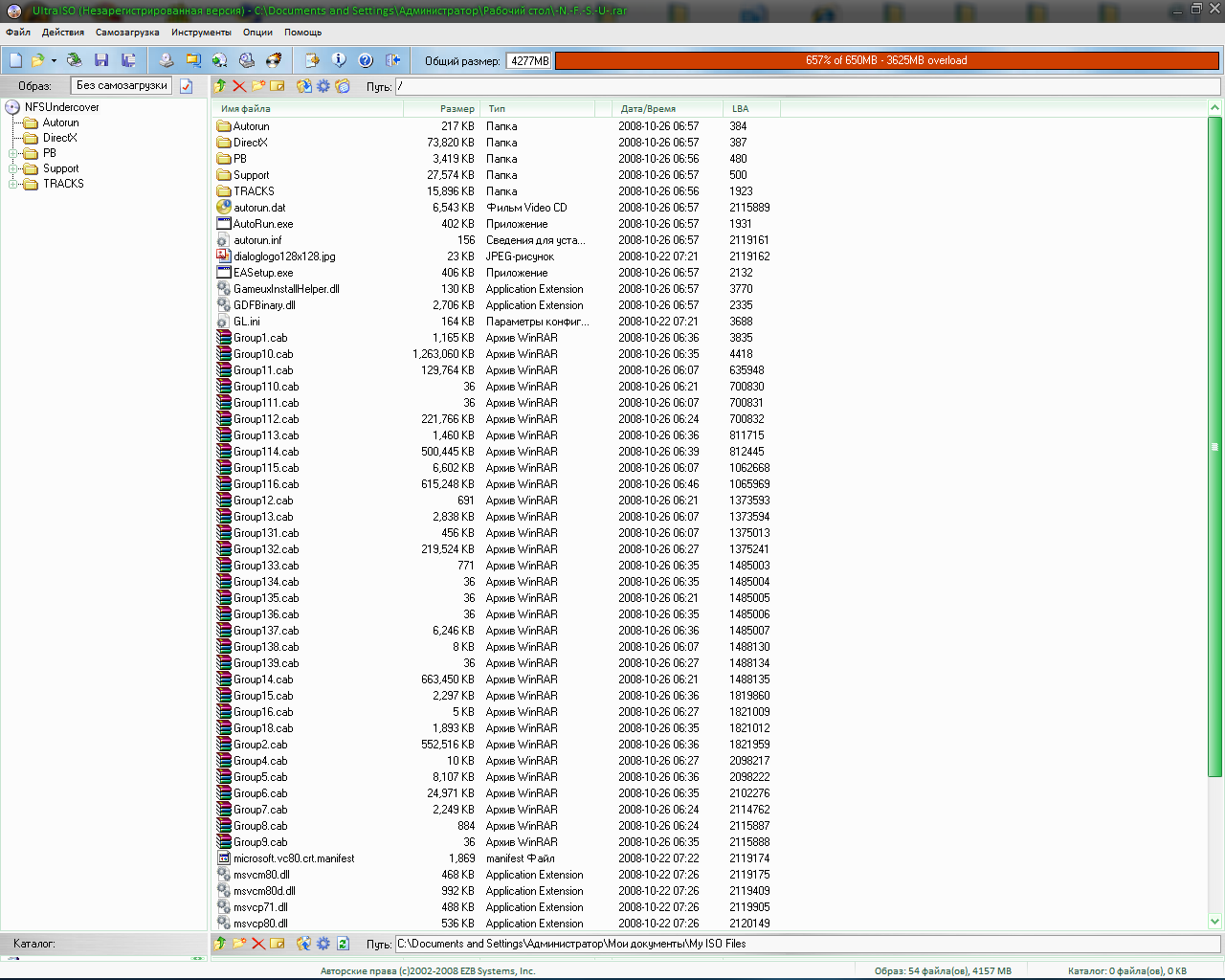Click the image Путь field showing a slash
Screen dimensions: 1225x980
[x=807, y=86]
